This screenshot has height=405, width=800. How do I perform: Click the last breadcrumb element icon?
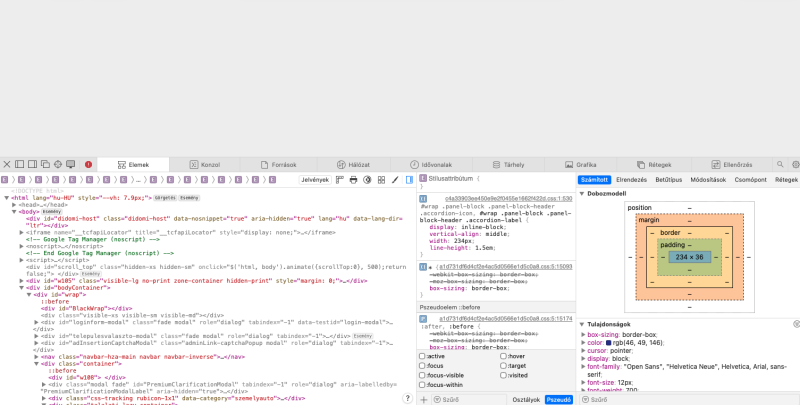(272, 180)
